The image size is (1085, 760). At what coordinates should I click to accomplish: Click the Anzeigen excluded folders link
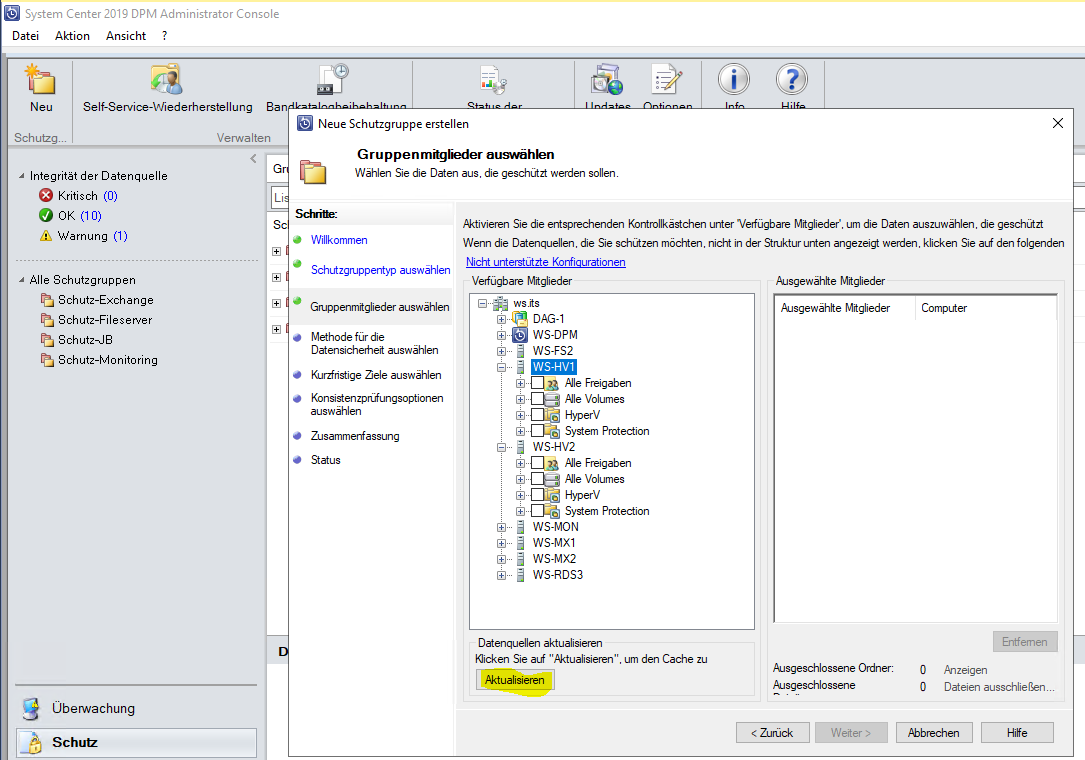[965, 670]
